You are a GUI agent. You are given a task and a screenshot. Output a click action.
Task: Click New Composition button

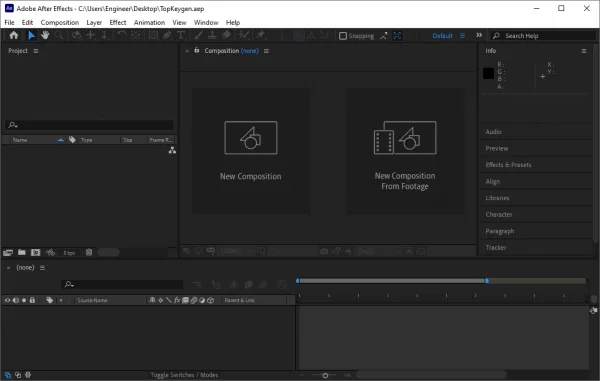click(251, 151)
